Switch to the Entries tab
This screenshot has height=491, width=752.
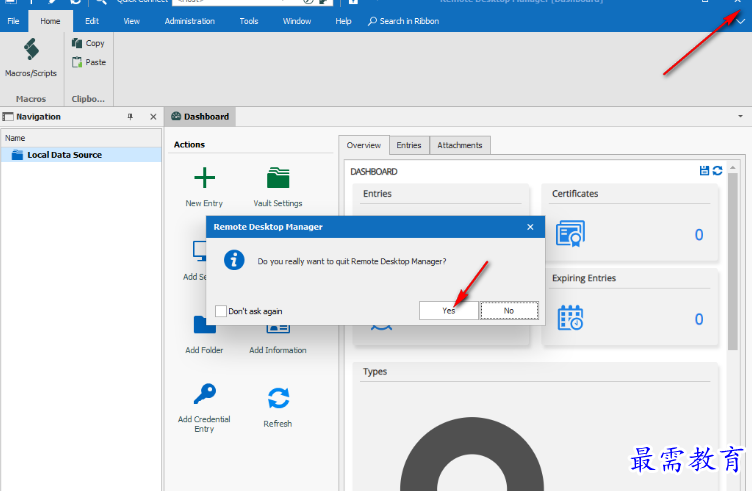(409, 145)
